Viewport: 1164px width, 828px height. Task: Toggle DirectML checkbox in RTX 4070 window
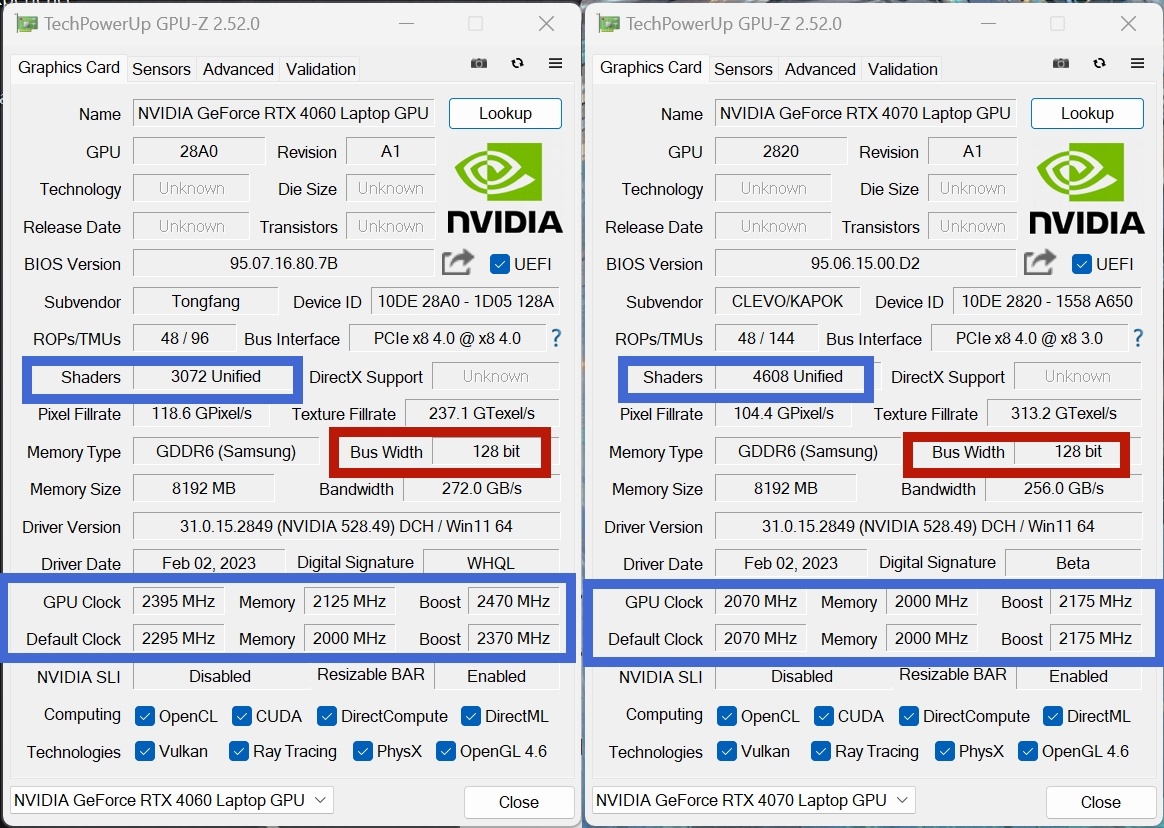(1053, 716)
